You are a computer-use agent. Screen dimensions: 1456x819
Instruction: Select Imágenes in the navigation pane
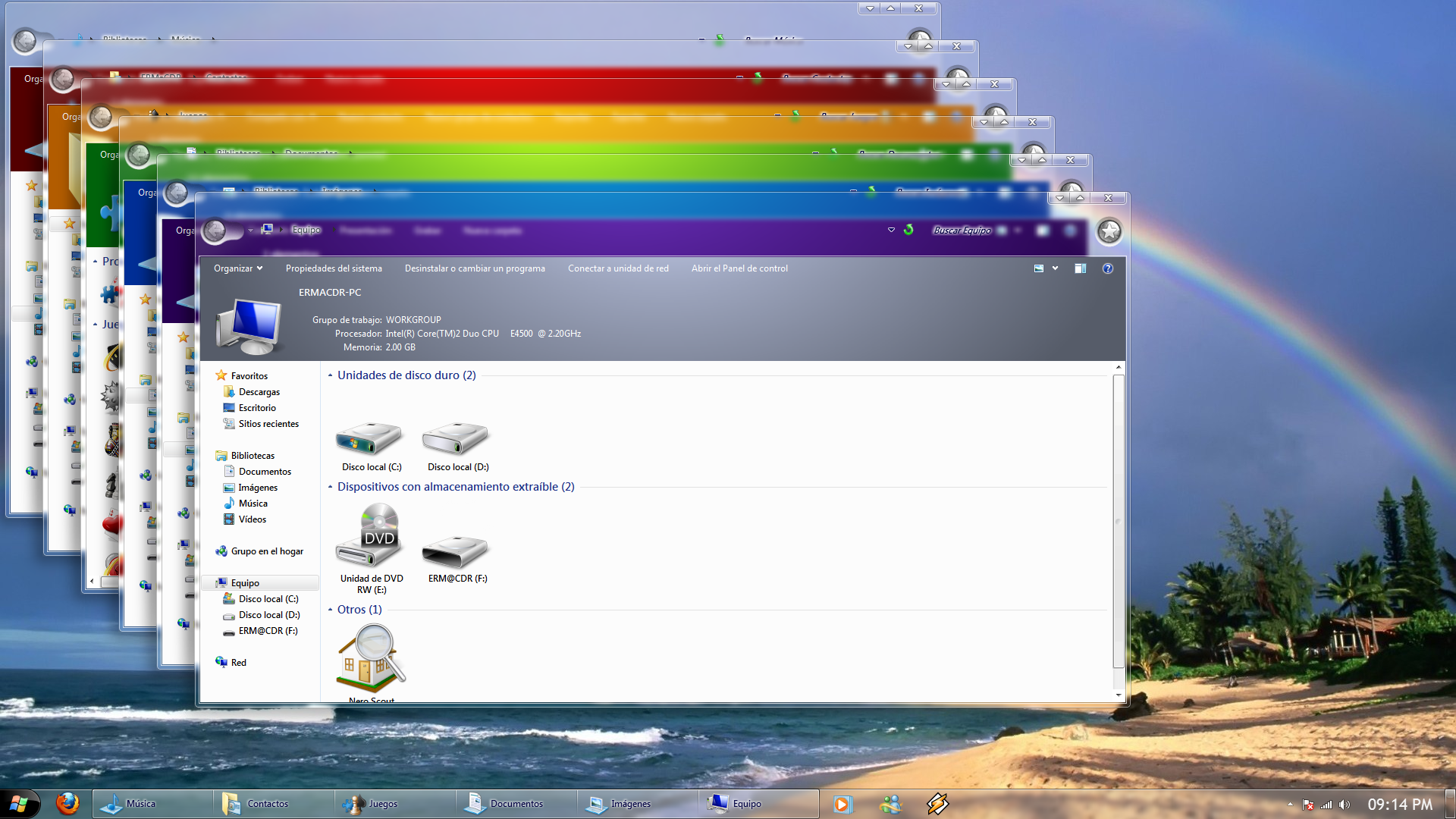click(250, 488)
